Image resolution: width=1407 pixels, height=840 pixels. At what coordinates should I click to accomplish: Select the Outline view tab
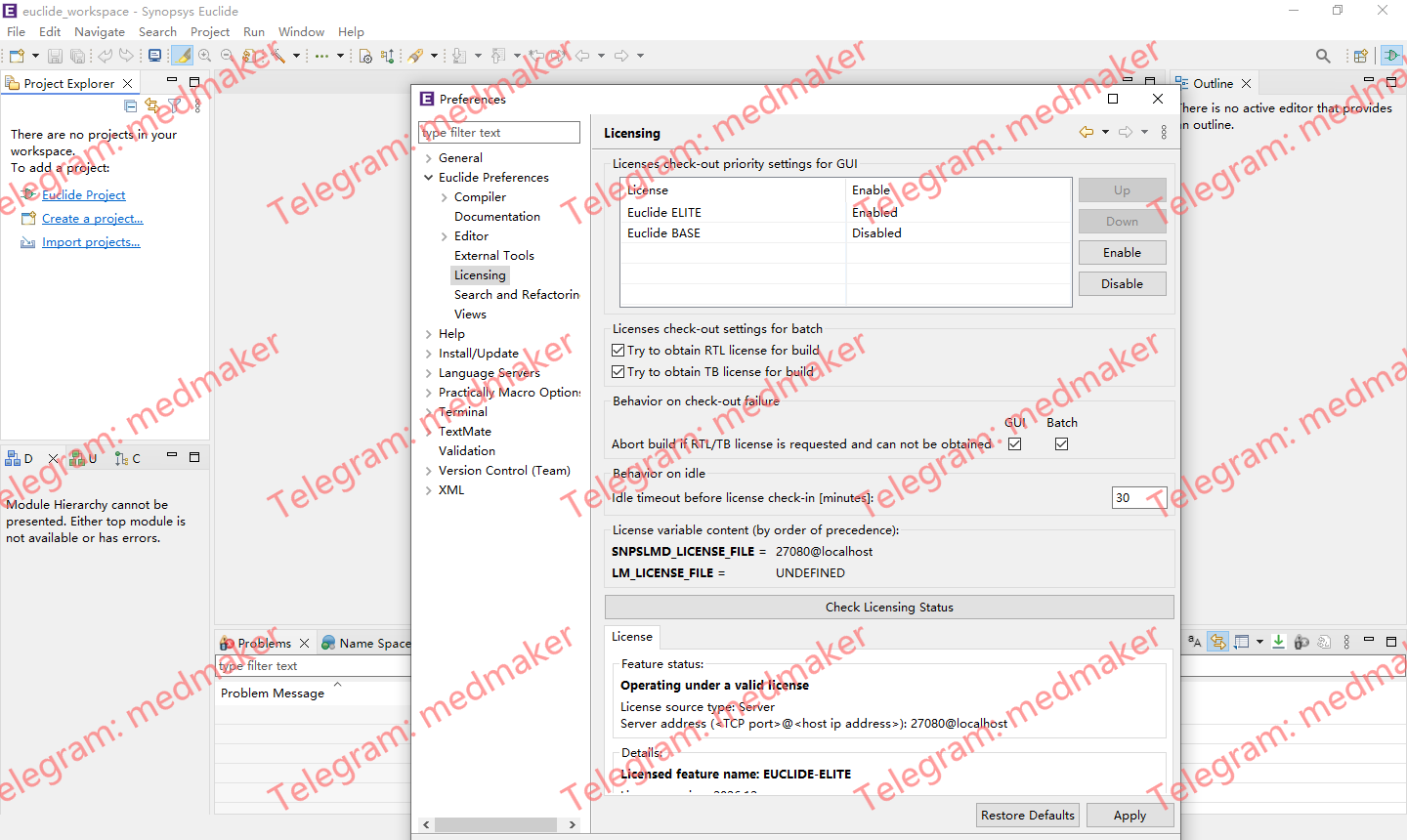point(1213,83)
